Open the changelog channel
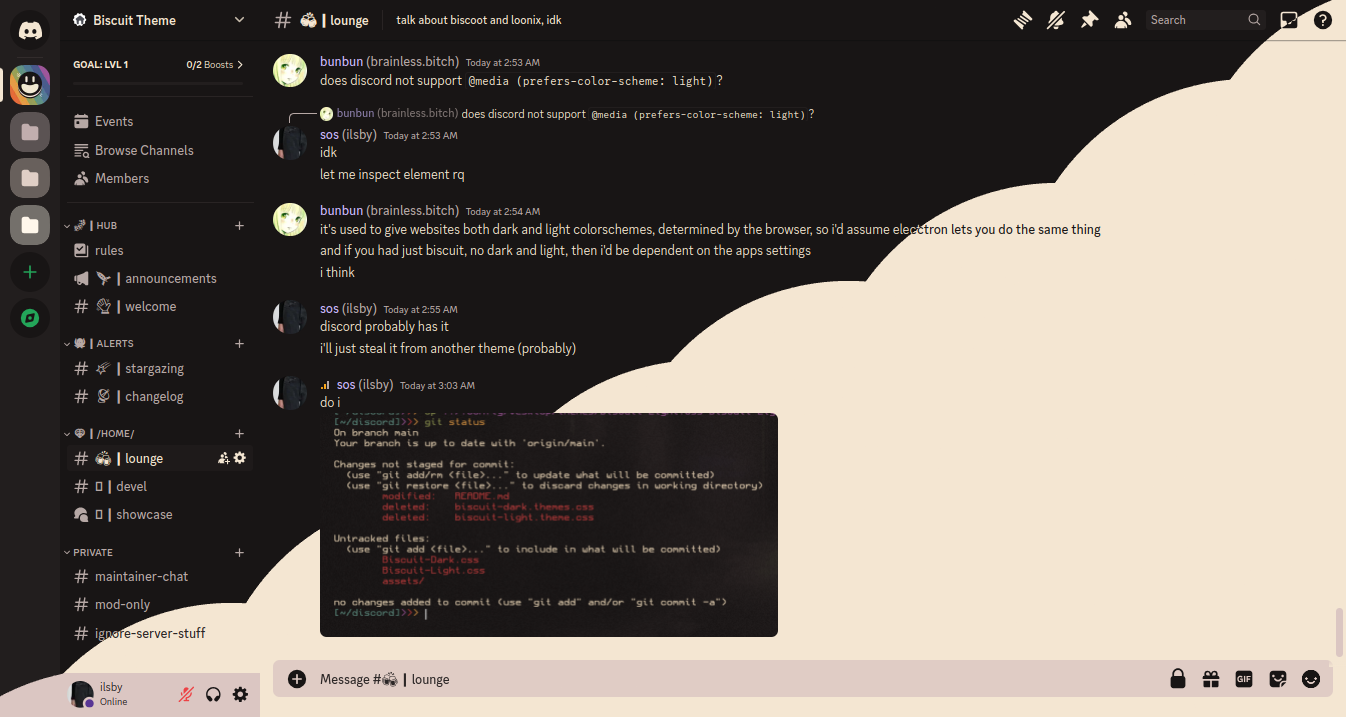1346x717 pixels. click(x=158, y=396)
